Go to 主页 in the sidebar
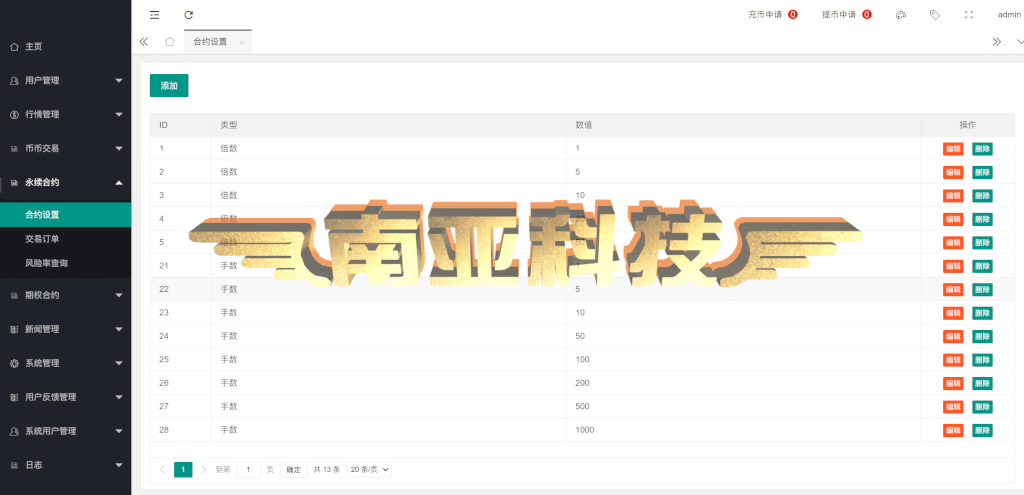The height and width of the screenshot is (495, 1024). [65, 47]
